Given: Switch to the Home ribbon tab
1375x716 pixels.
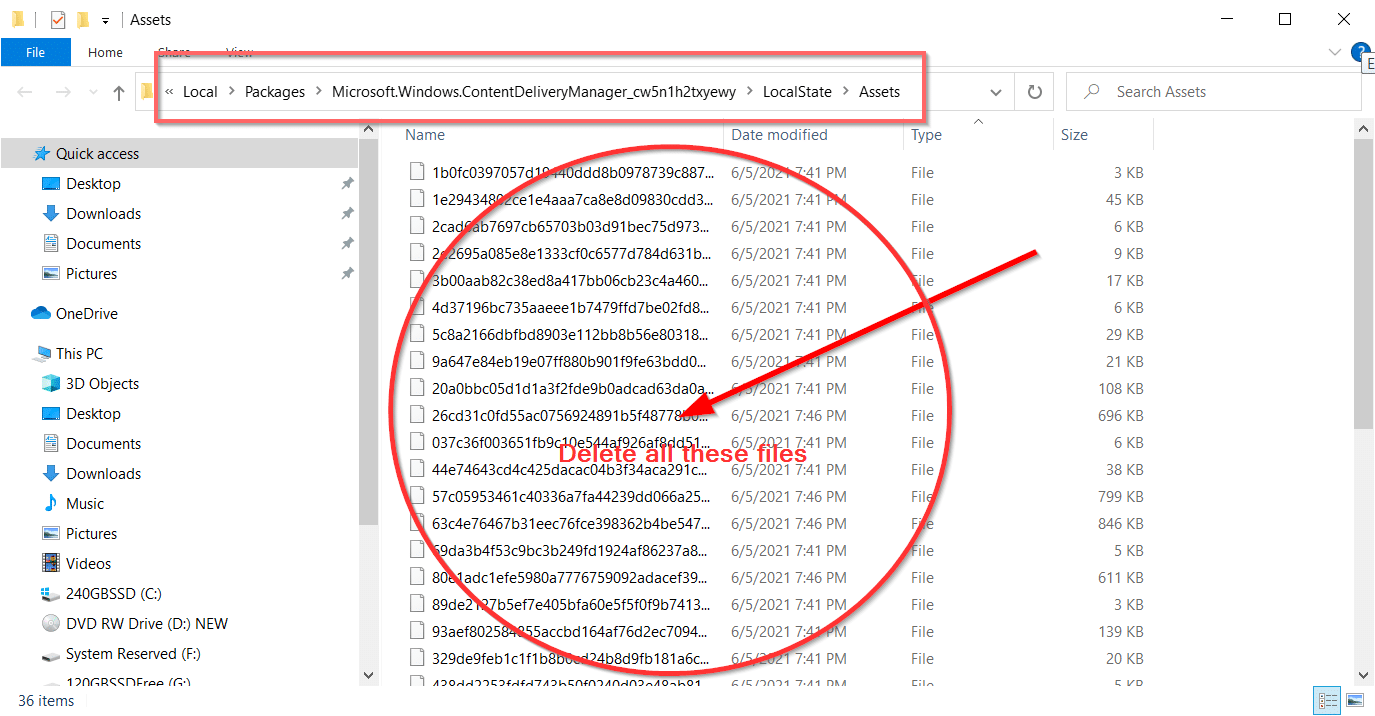Looking at the screenshot, I should pos(105,52).
